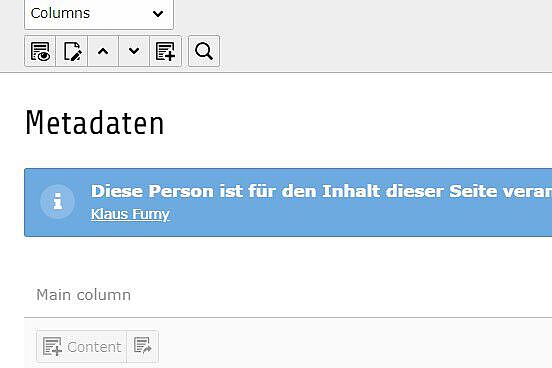Image resolution: width=552 pixels, height=368 pixels.
Task: Click the Create new content element icon
Action: tap(165, 51)
